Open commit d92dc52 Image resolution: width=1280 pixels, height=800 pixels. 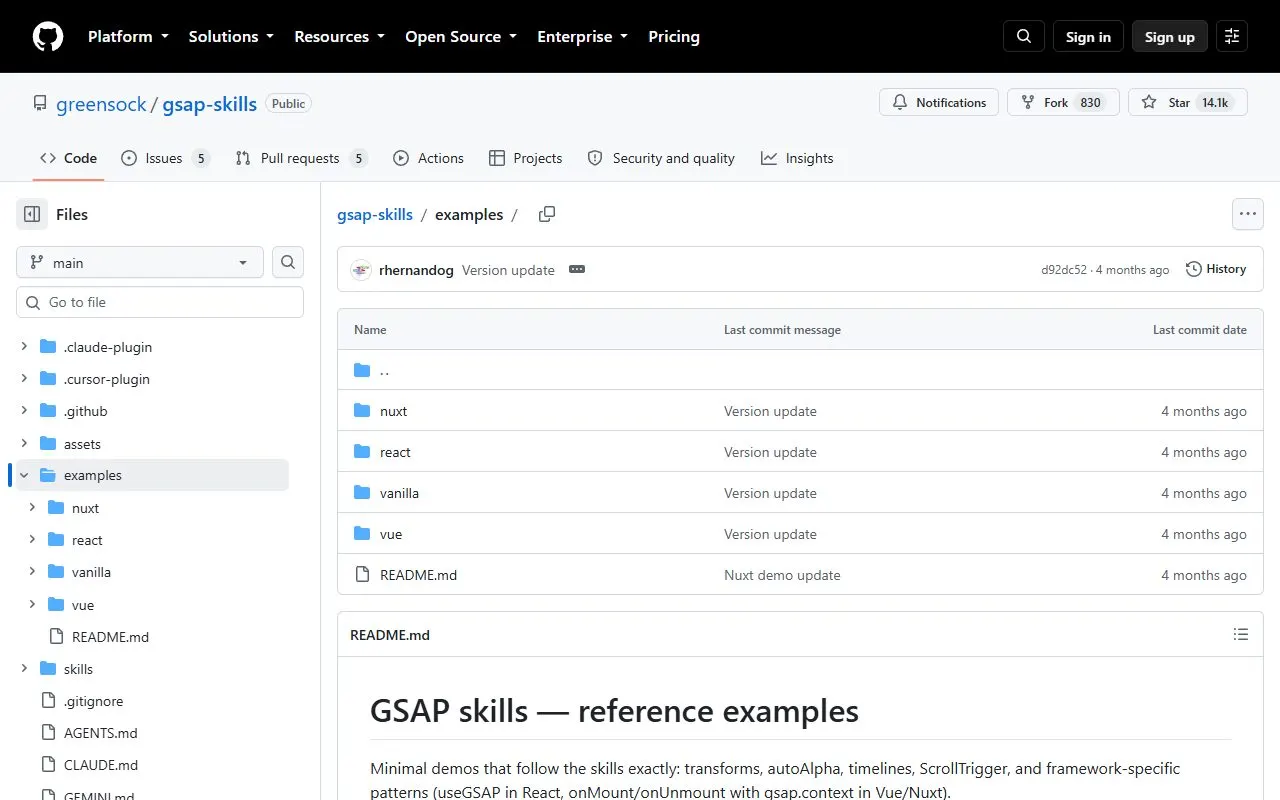point(1064,270)
